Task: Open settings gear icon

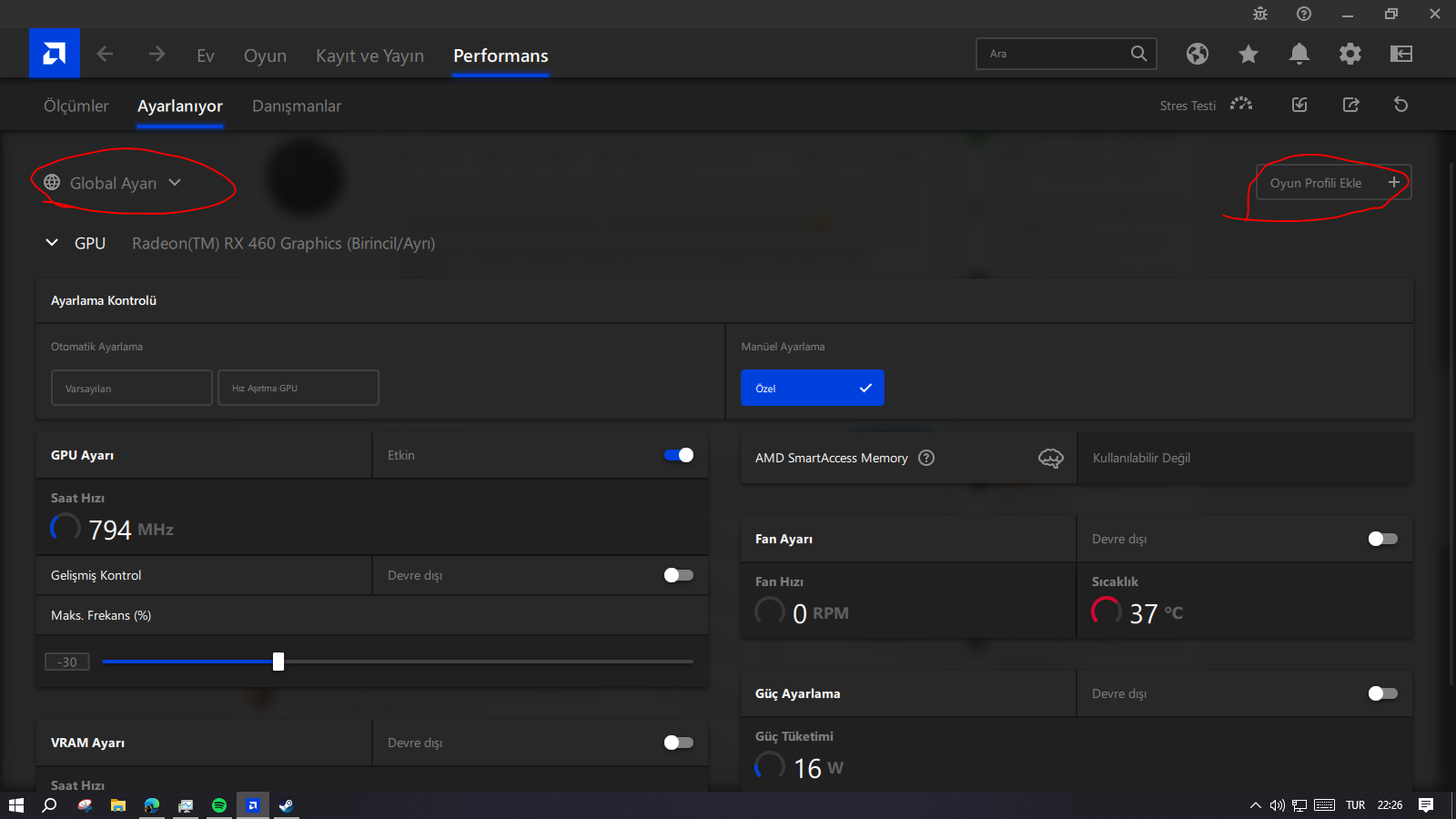Action: pyautogui.click(x=1350, y=54)
